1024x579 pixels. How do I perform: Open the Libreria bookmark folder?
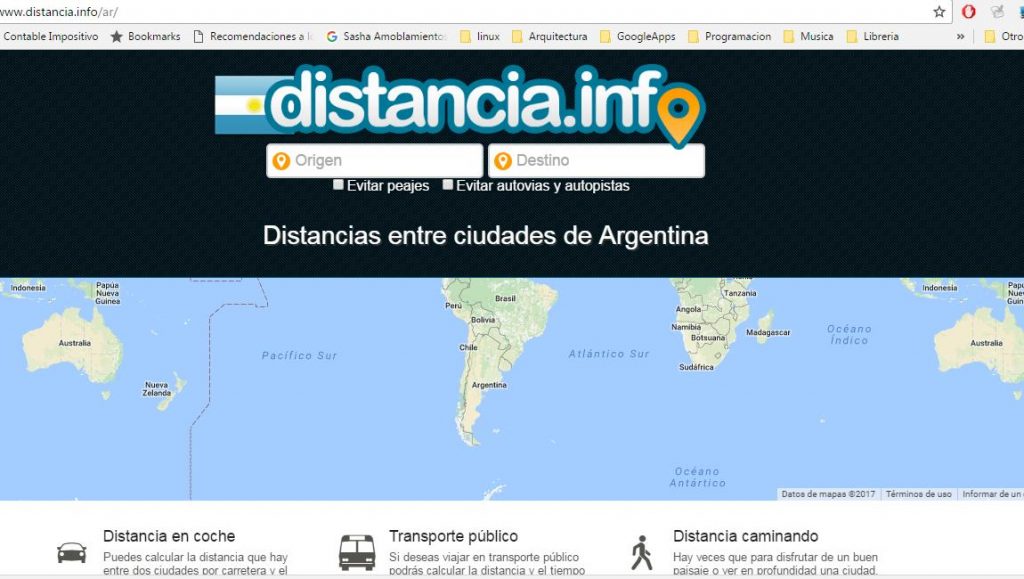[x=872, y=37]
